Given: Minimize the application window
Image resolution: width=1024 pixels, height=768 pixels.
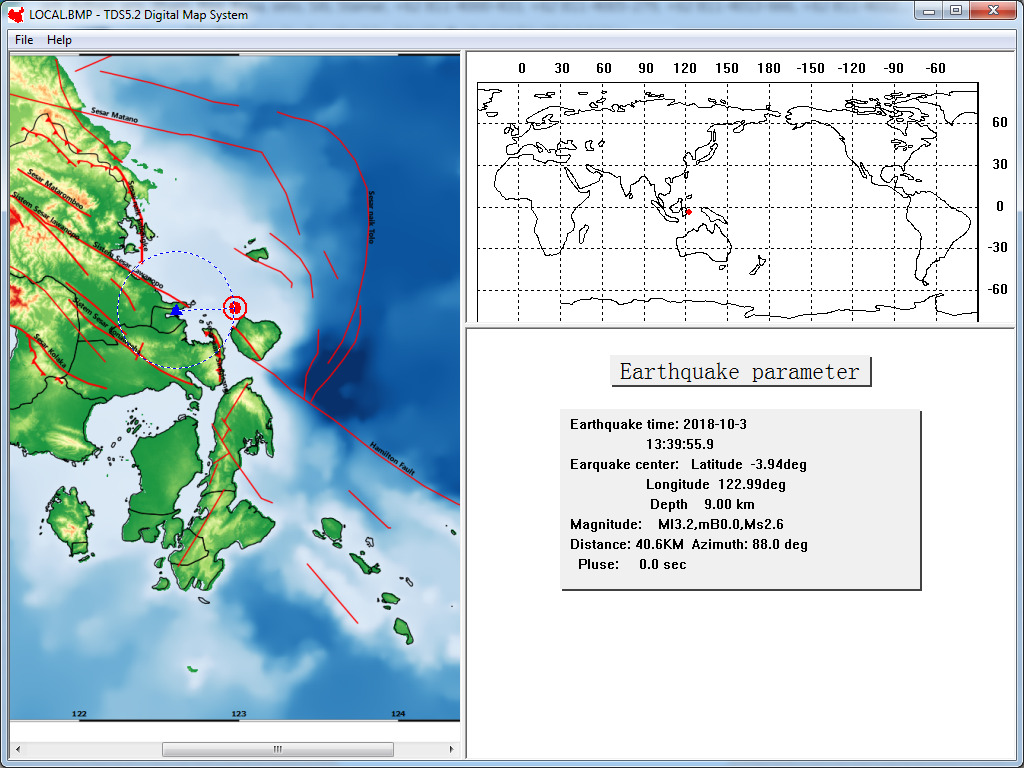Looking at the screenshot, I should pos(929,10).
